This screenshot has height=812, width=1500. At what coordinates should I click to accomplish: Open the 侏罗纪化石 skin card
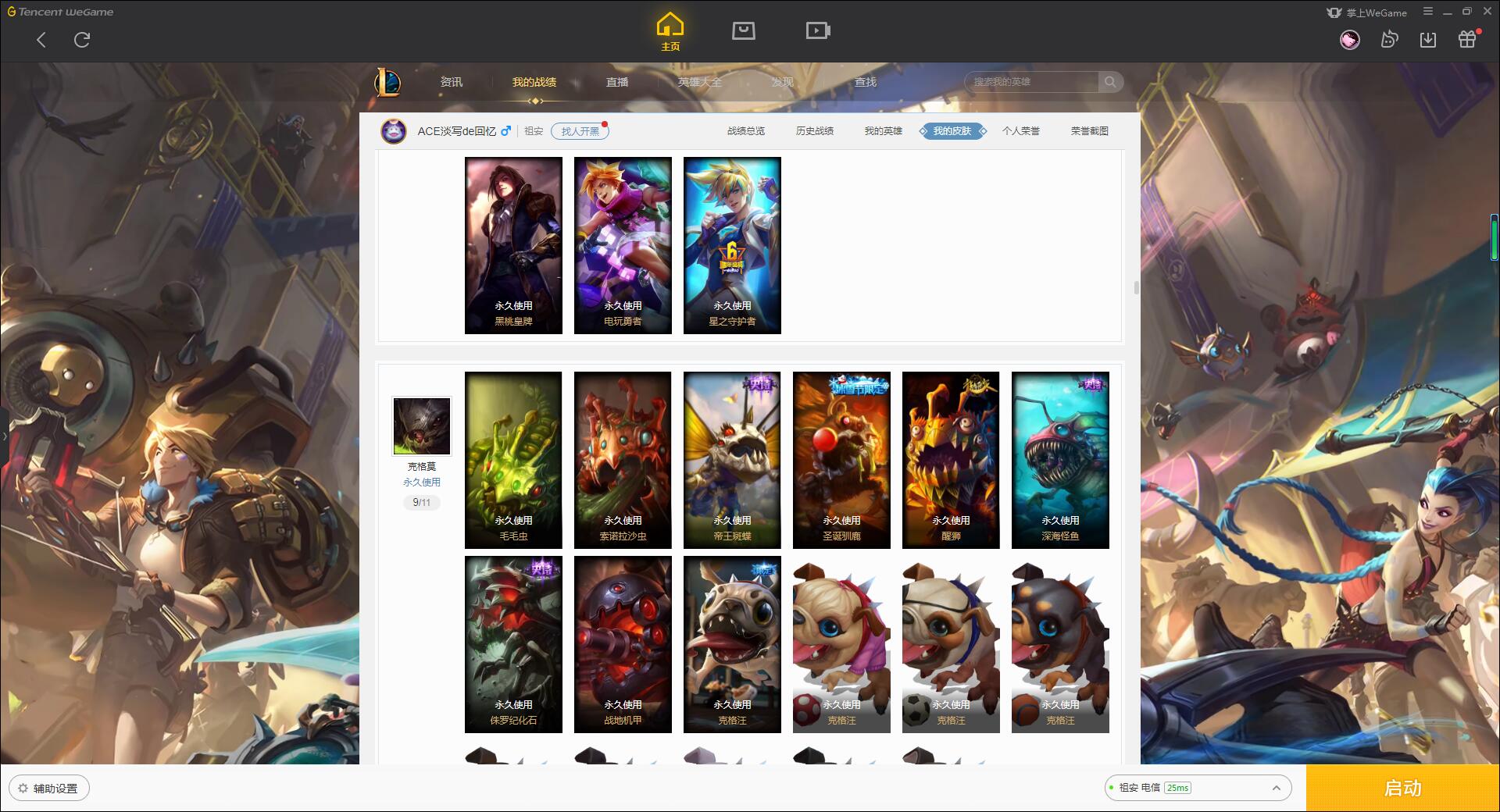click(x=513, y=644)
